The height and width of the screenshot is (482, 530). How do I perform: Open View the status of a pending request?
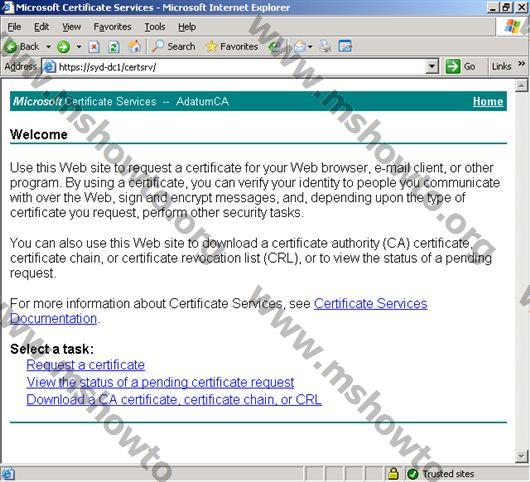coord(160,382)
